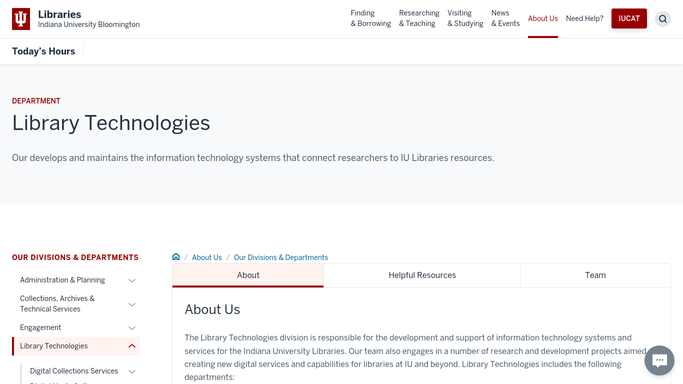This screenshot has height=384, width=683.
Task: Click the IUCAT button
Action: pyautogui.click(x=629, y=18)
